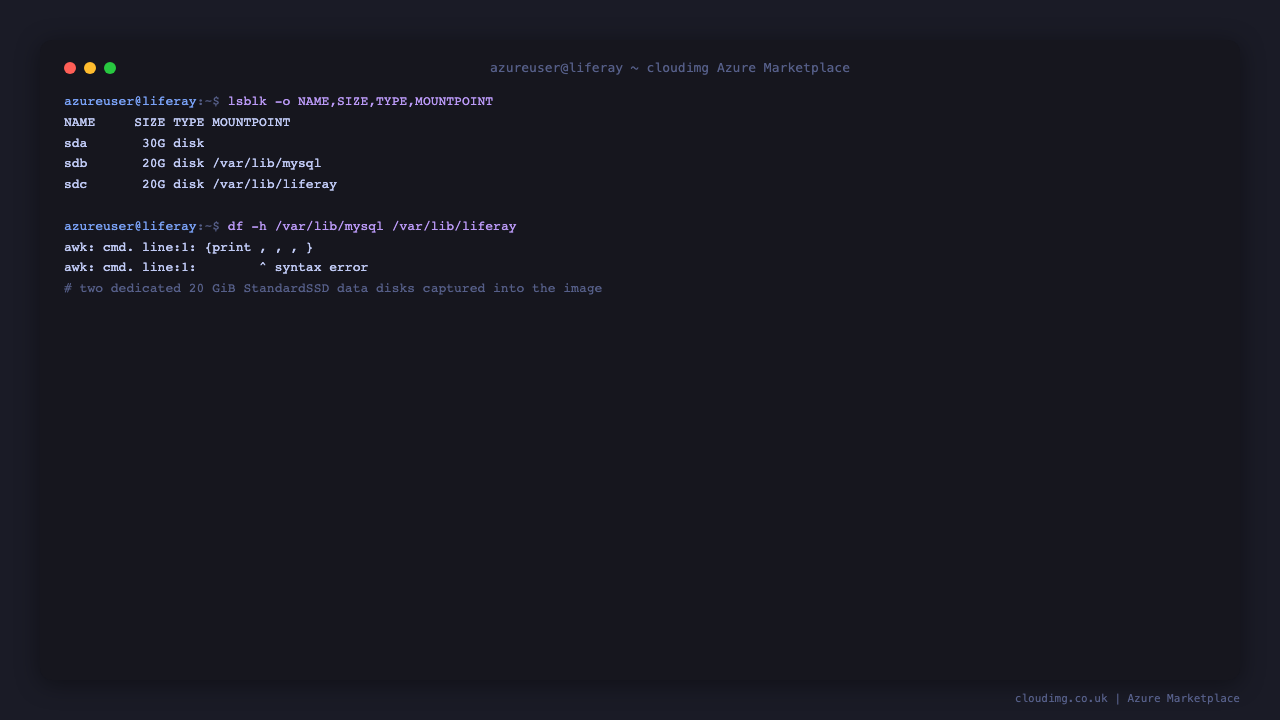1280x720 pixels.
Task: Click the sda 30G disk row
Action: coord(134,144)
